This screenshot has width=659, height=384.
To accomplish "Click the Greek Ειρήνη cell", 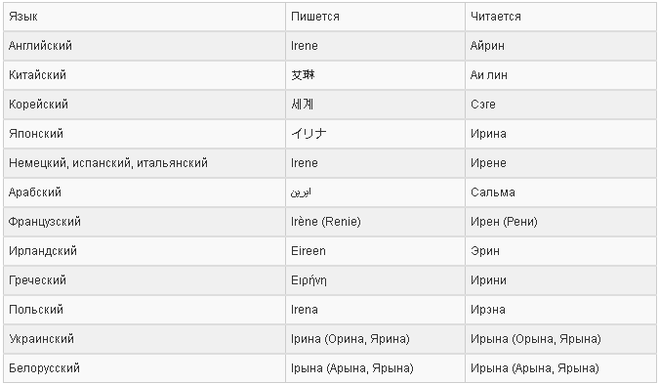I will click(375, 280).
